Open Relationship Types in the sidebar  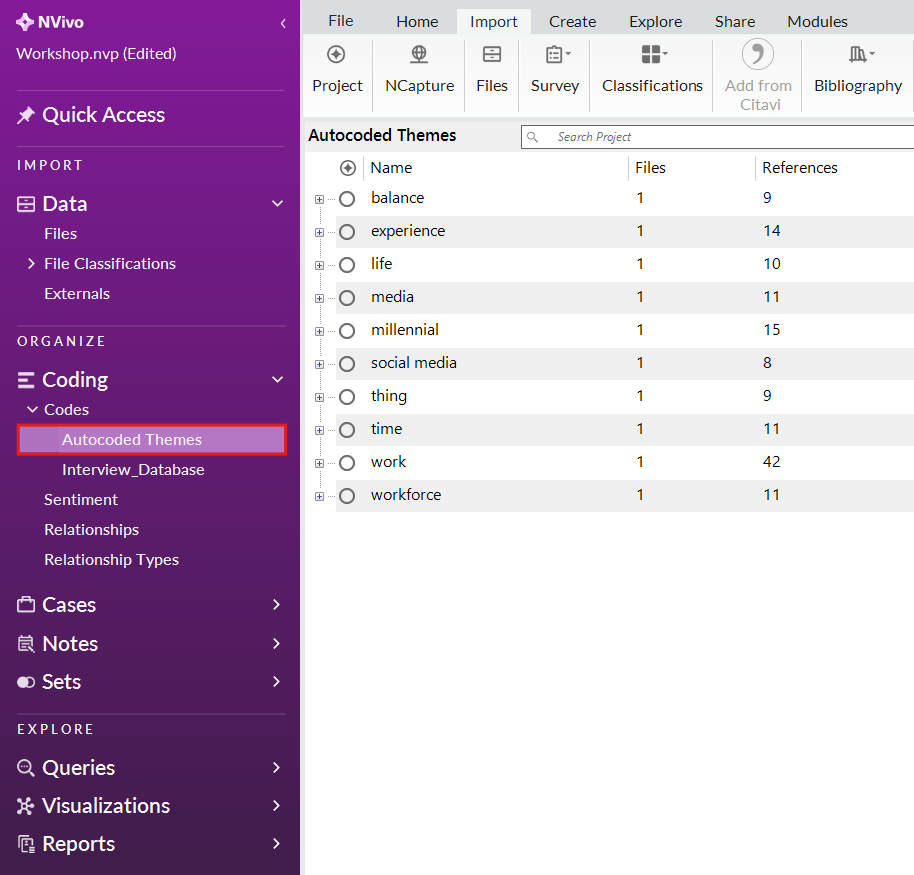point(111,560)
